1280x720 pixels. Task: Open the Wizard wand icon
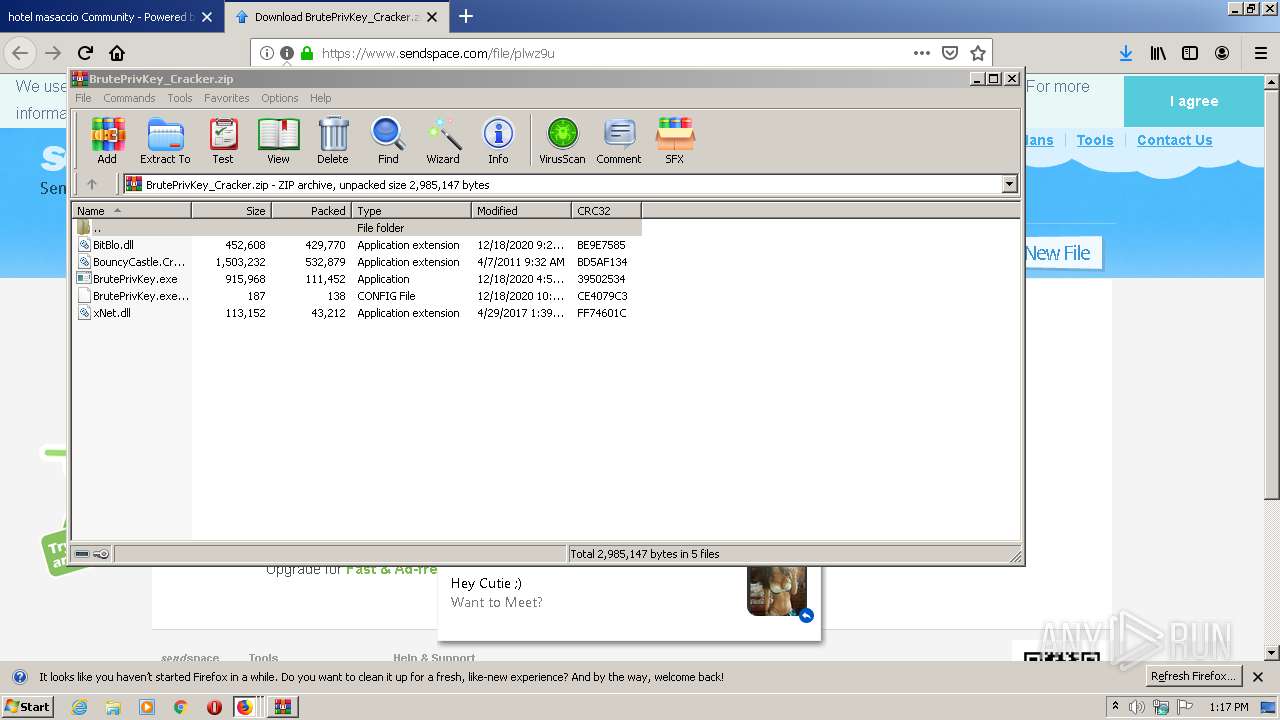point(443,141)
